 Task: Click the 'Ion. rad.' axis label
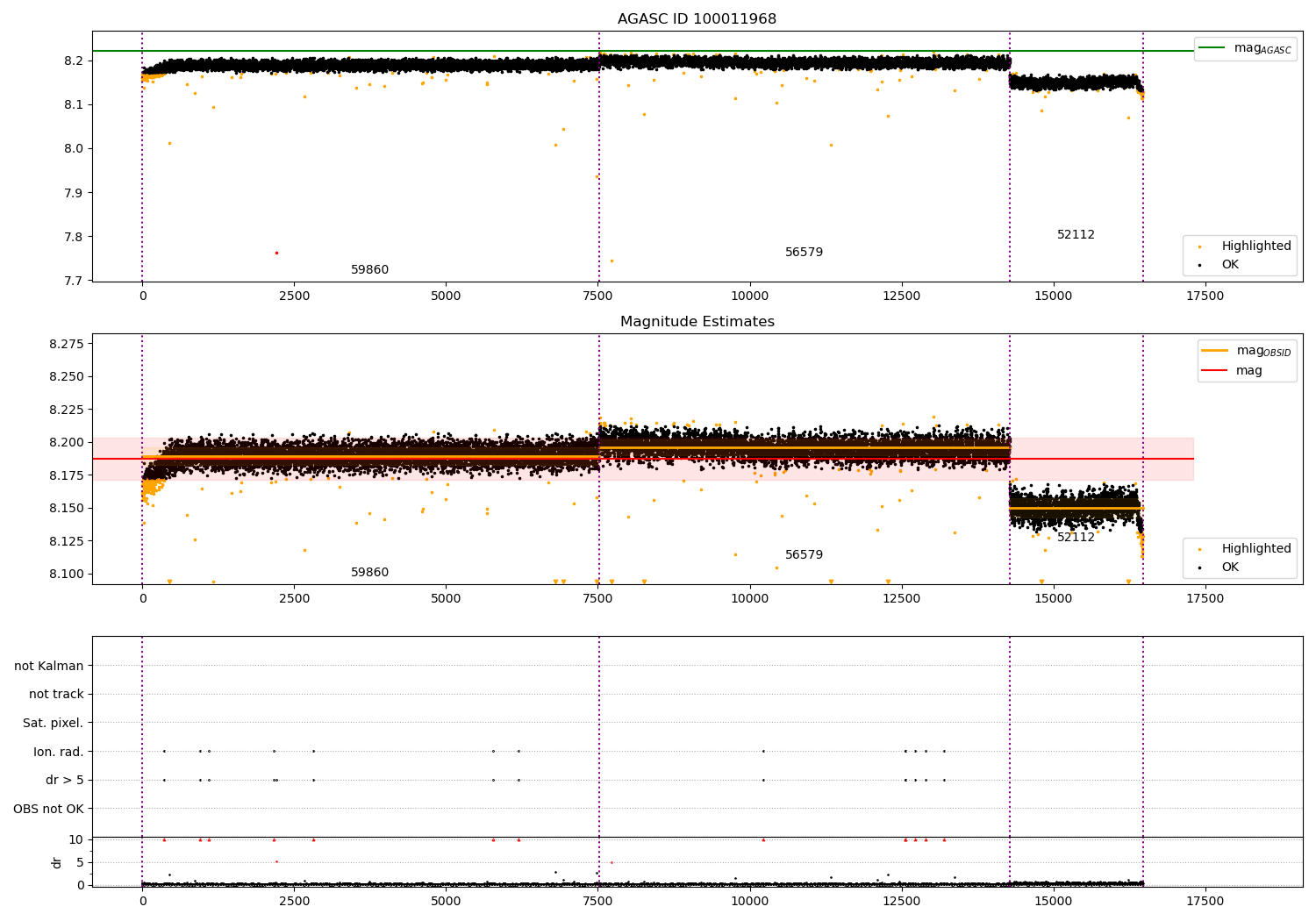pyautogui.click(x=59, y=752)
